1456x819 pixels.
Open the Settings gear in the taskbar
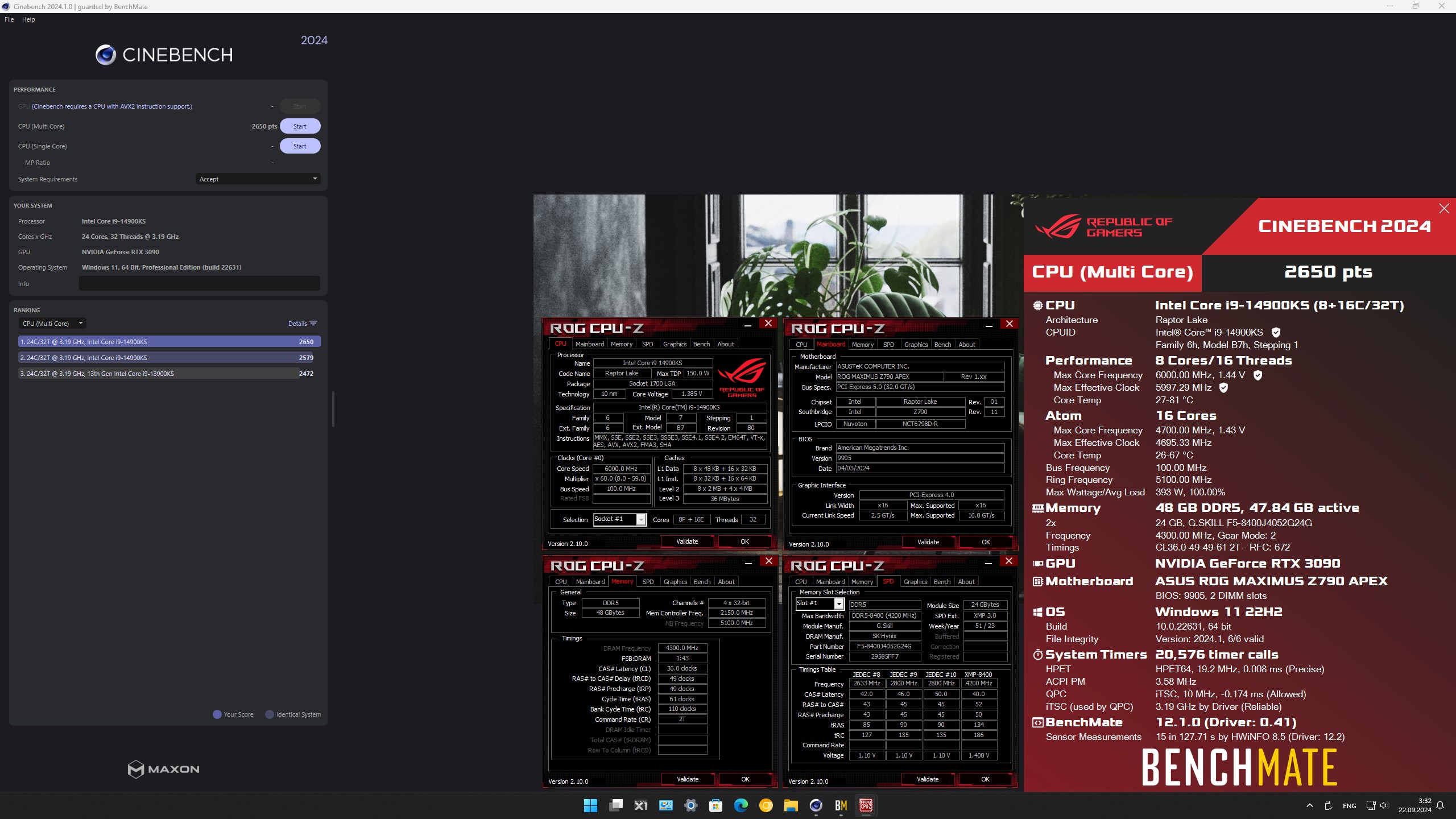690,805
